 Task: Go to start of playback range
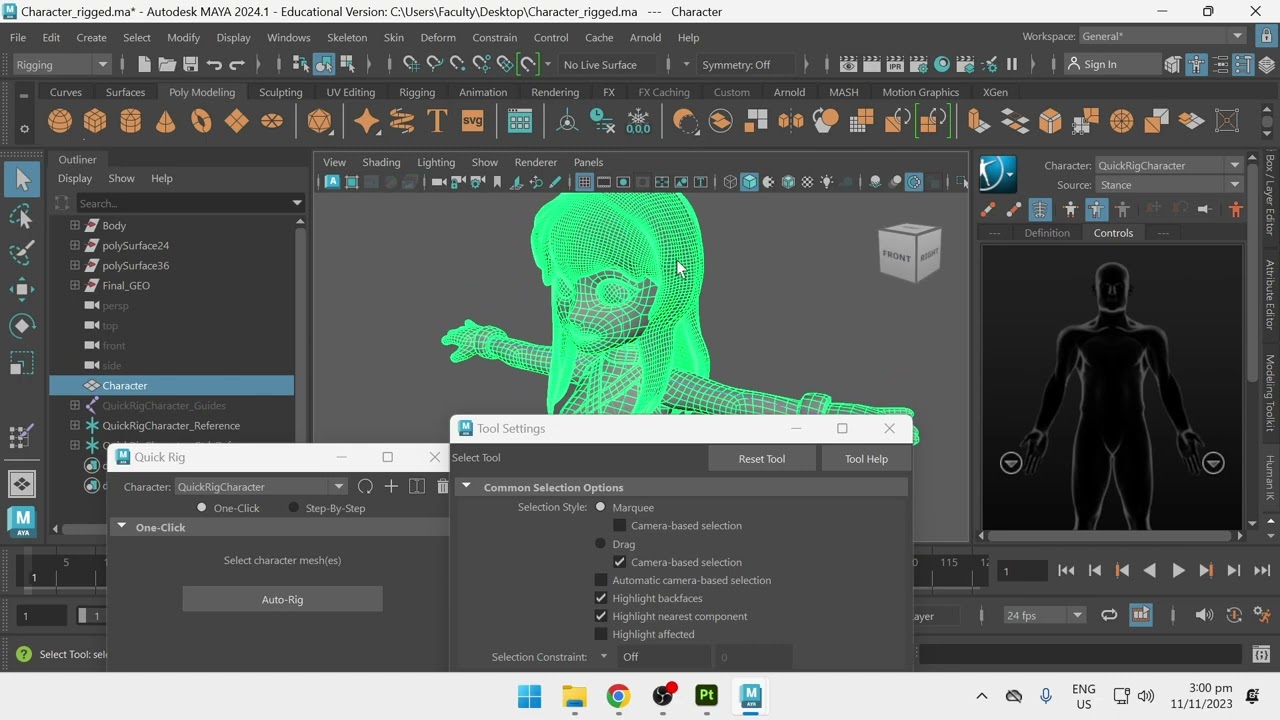(x=1066, y=570)
